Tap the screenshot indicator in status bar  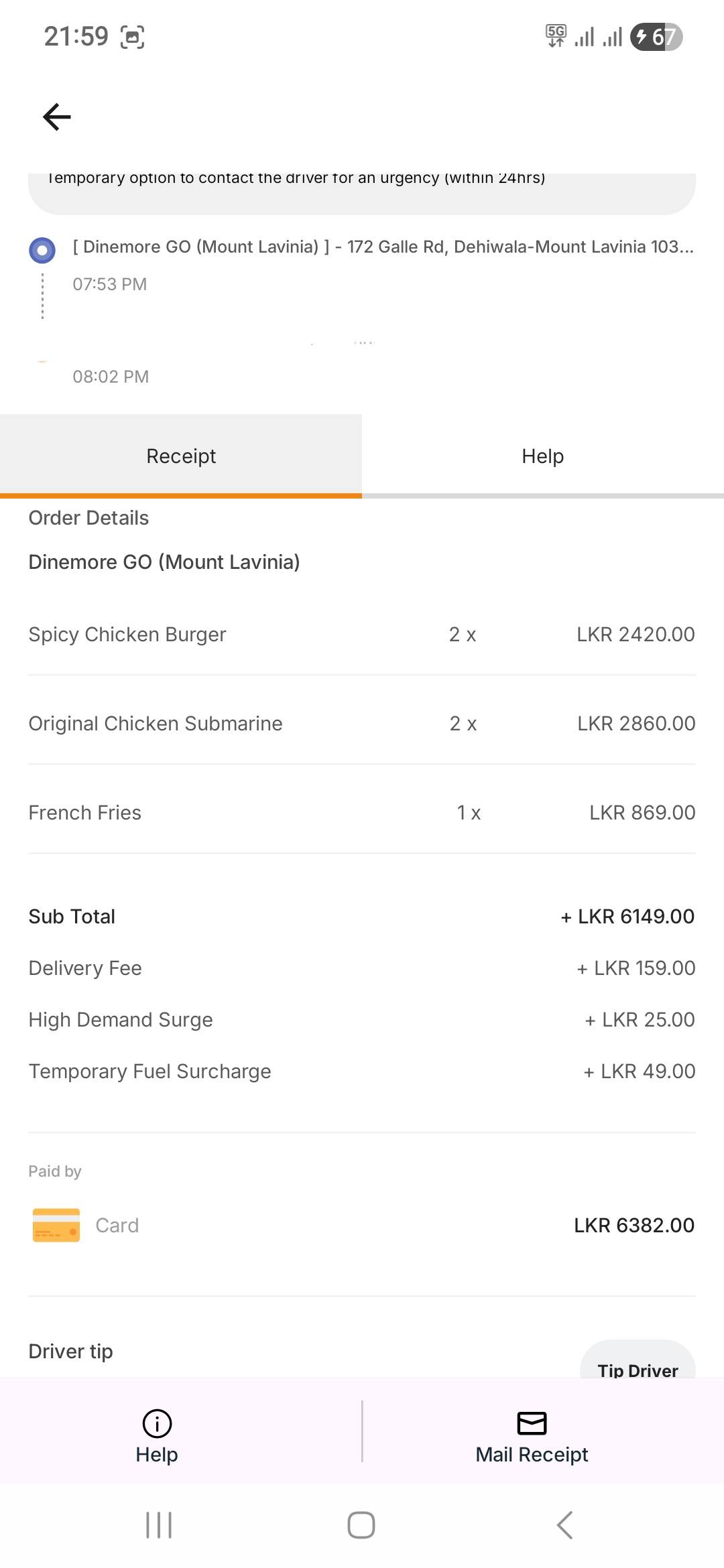coord(132,37)
